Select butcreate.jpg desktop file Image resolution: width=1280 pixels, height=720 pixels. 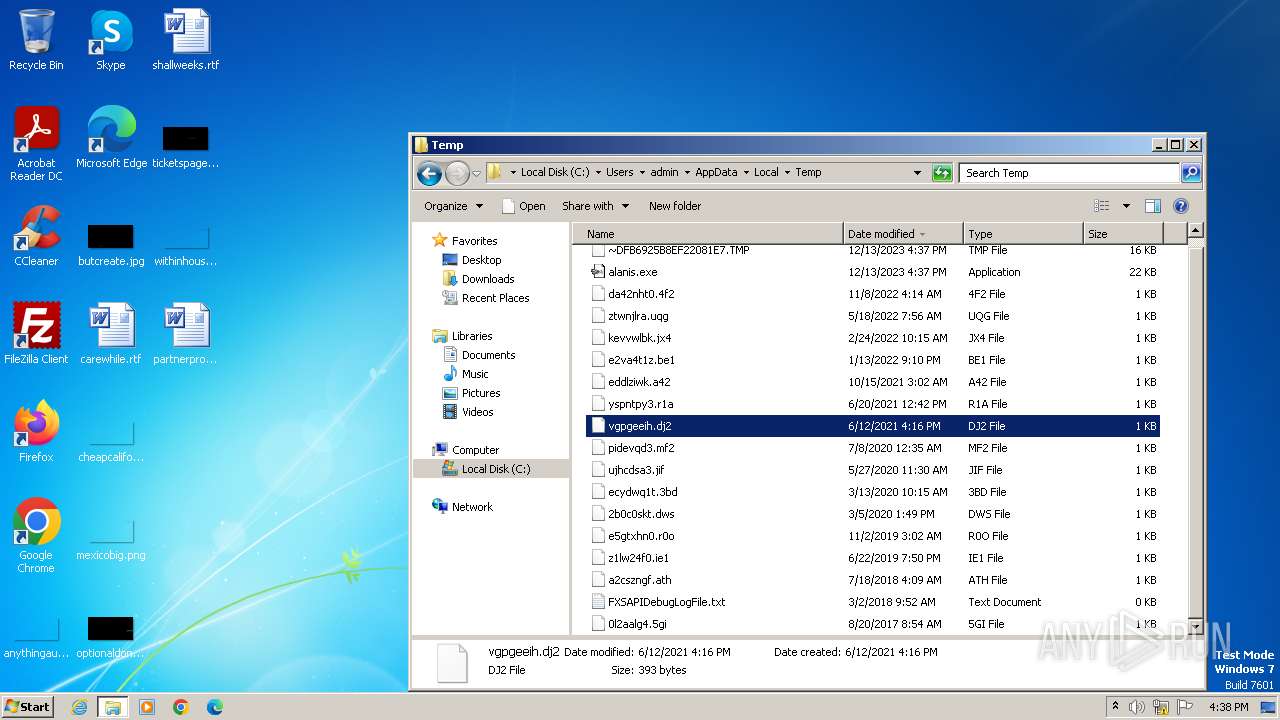tap(111, 246)
